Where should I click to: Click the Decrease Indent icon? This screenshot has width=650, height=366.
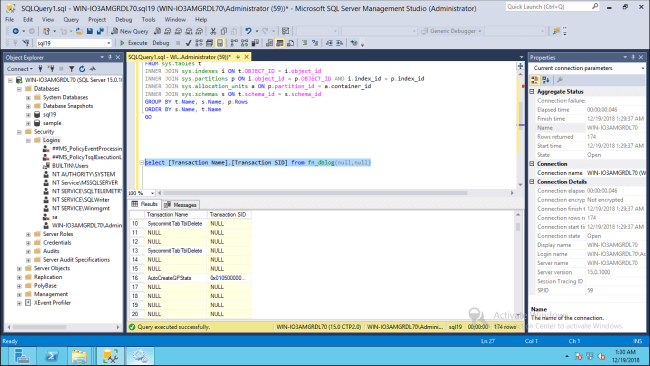[330, 43]
